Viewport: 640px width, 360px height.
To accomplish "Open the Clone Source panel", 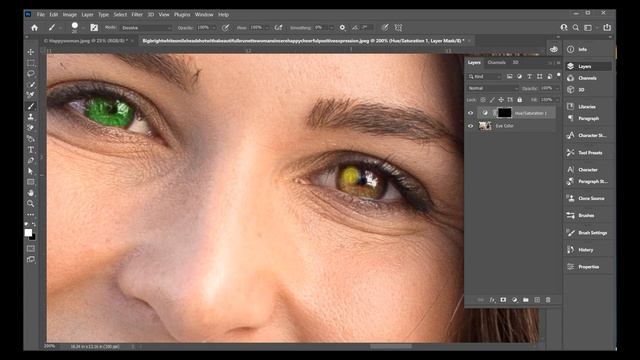I will point(591,198).
